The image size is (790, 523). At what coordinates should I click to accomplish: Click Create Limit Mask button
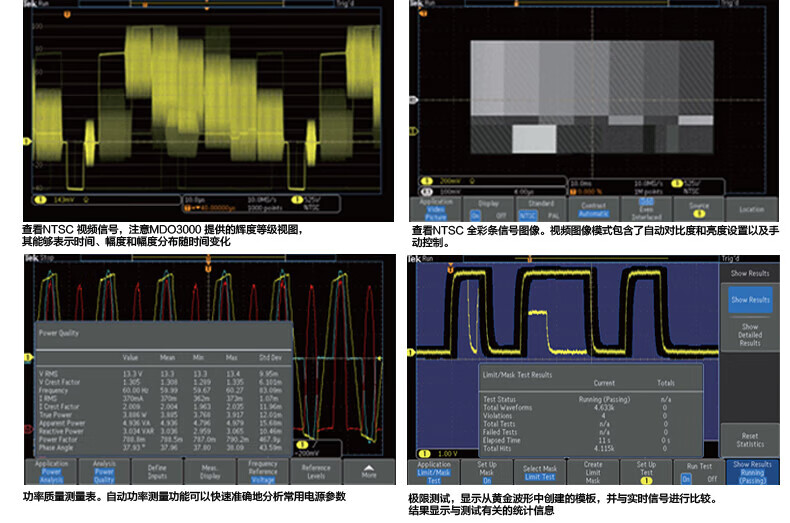click(593, 471)
